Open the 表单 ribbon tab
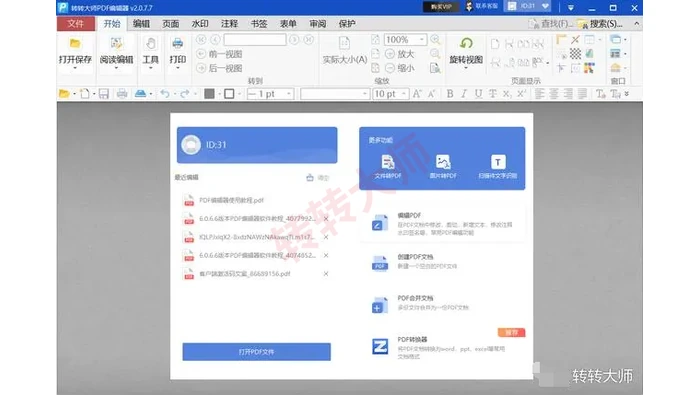The image size is (700, 395). [x=288, y=24]
